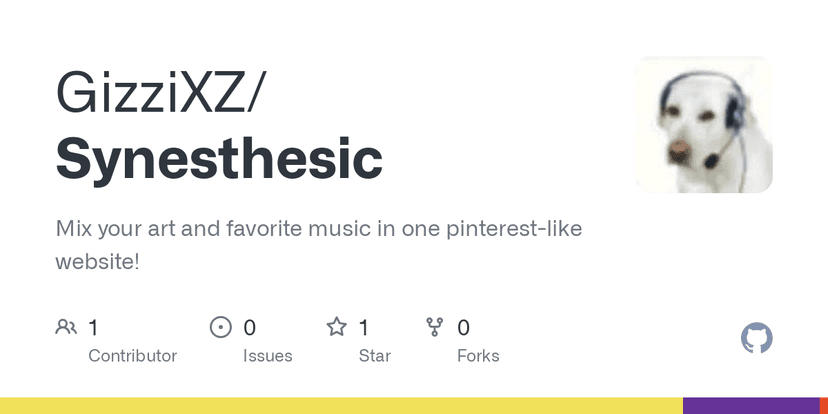
Task: Click the star outline icon
Action: 337,327
